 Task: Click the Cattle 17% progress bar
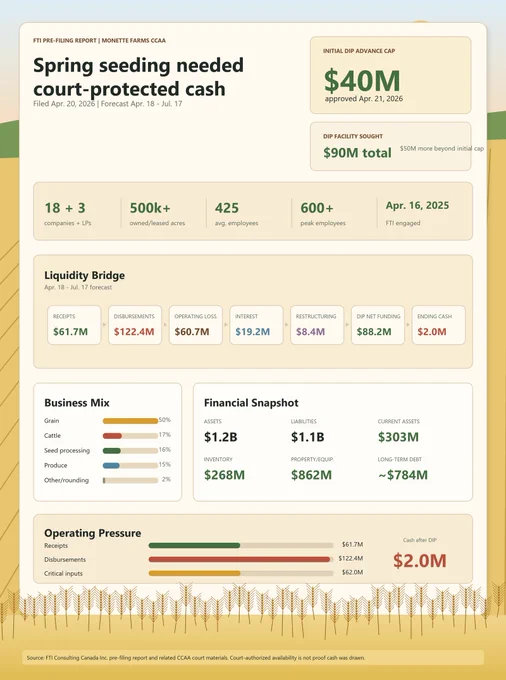click(130, 436)
